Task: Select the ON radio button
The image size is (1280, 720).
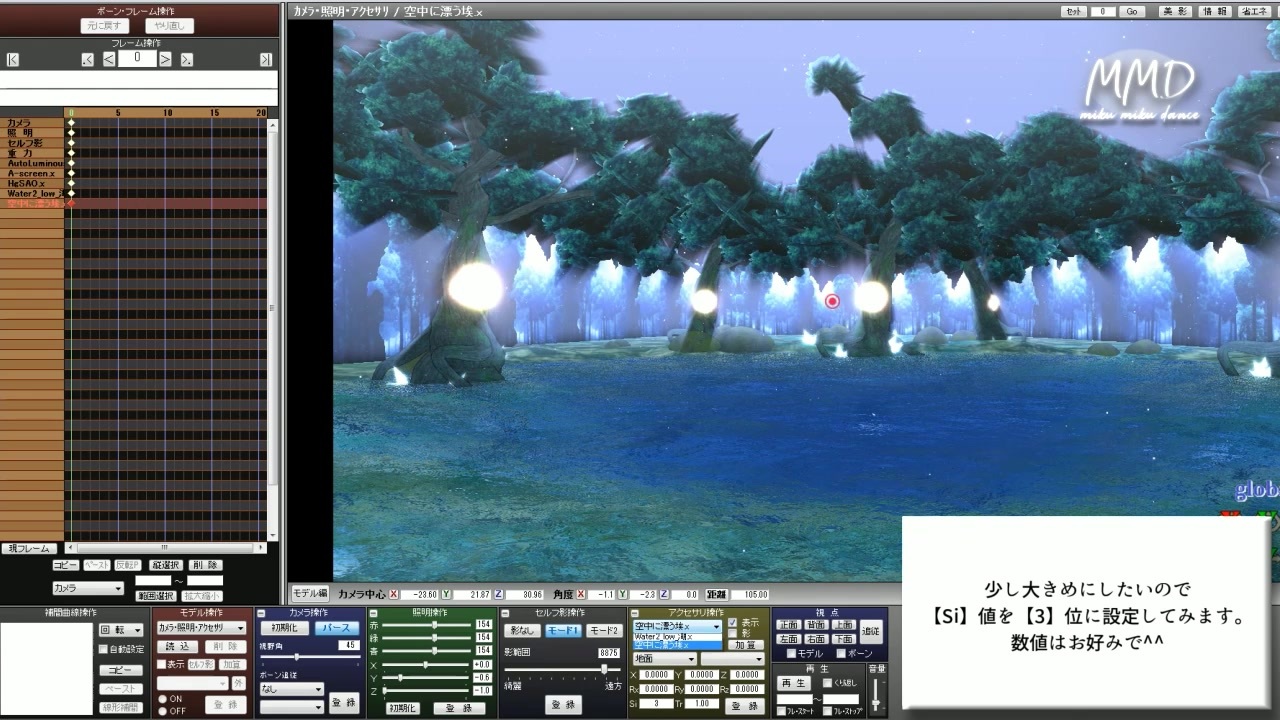Action: tap(162, 699)
